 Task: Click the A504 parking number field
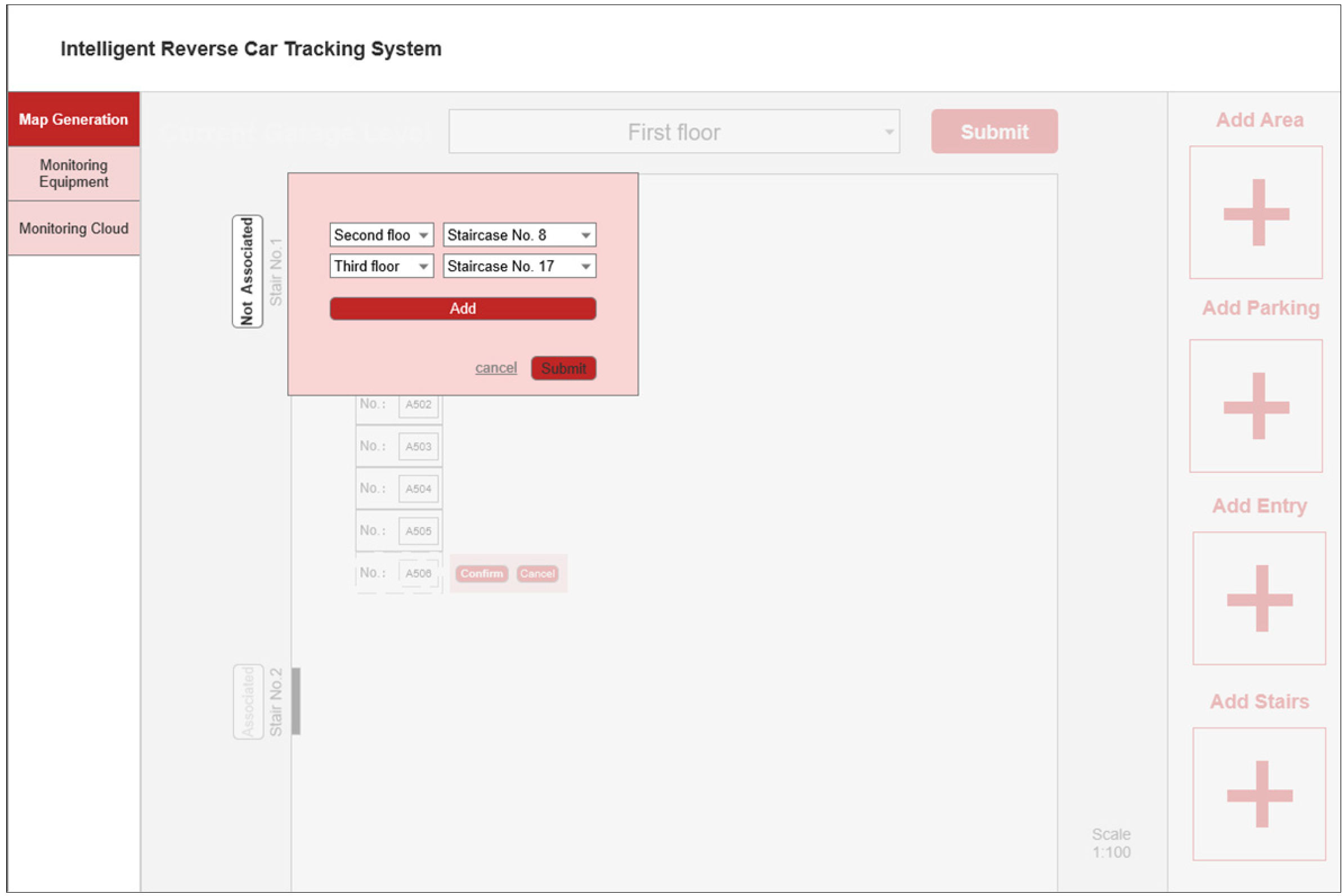click(x=418, y=489)
